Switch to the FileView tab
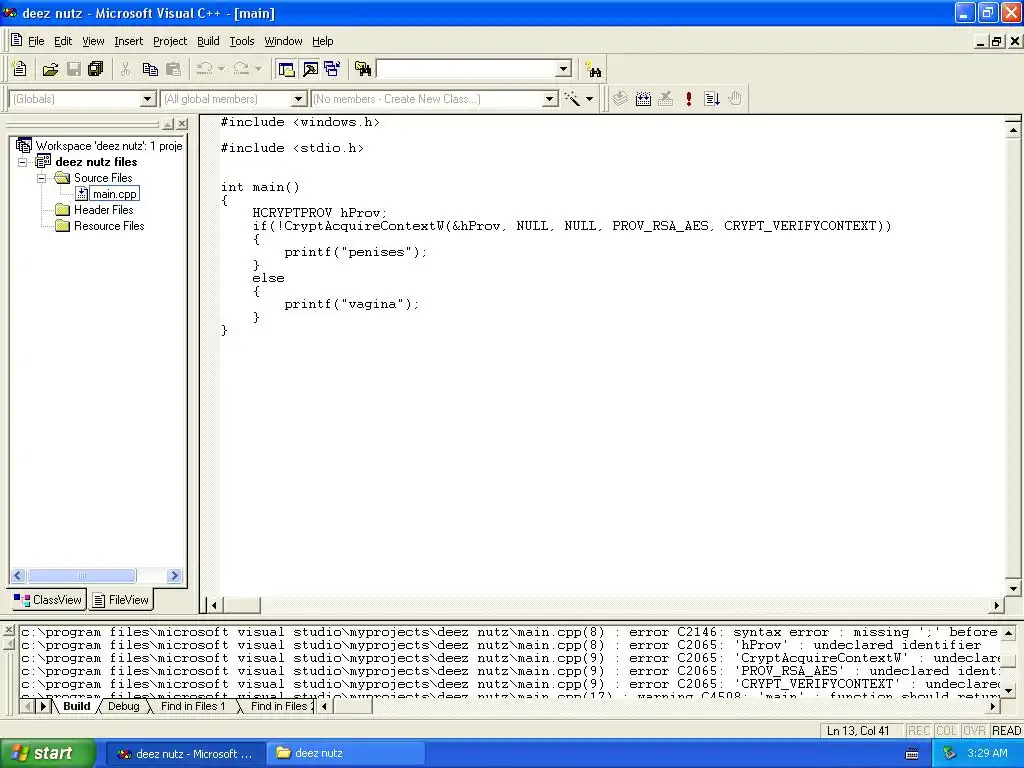 121,600
